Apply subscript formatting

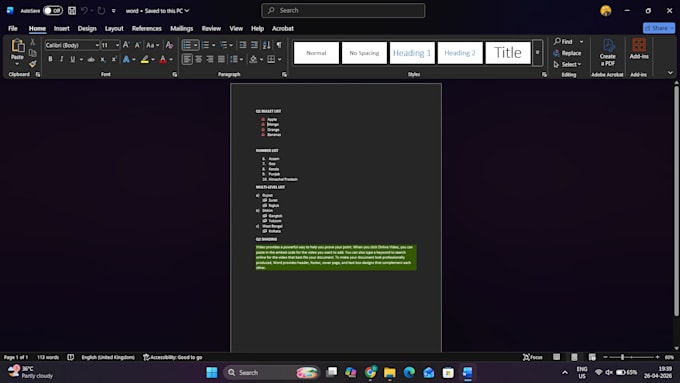pyautogui.click(x=103, y=59)
